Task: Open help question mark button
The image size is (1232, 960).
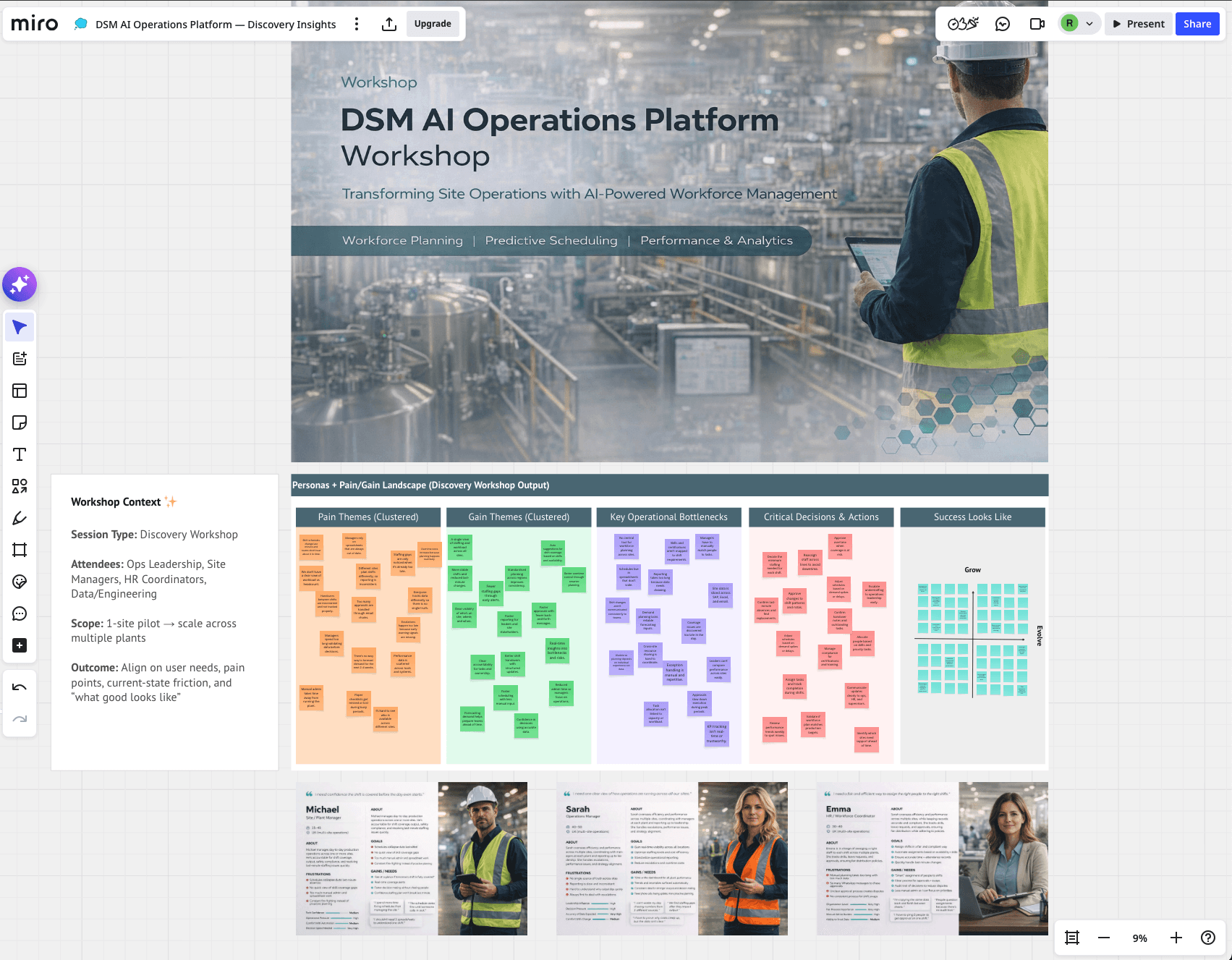Action: click(x=1208, y=938)
